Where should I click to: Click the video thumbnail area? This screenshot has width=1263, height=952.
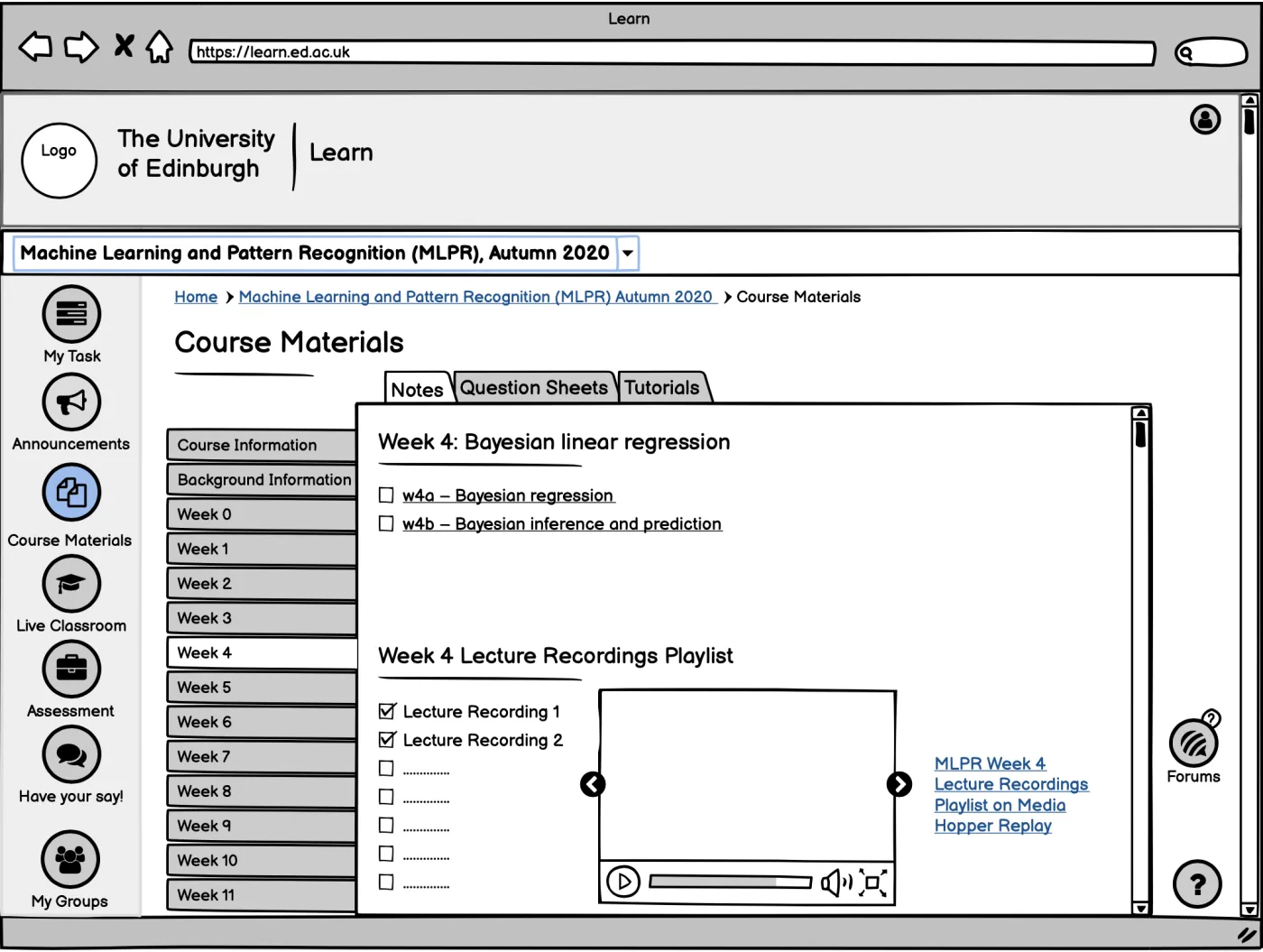coord(748,776)
